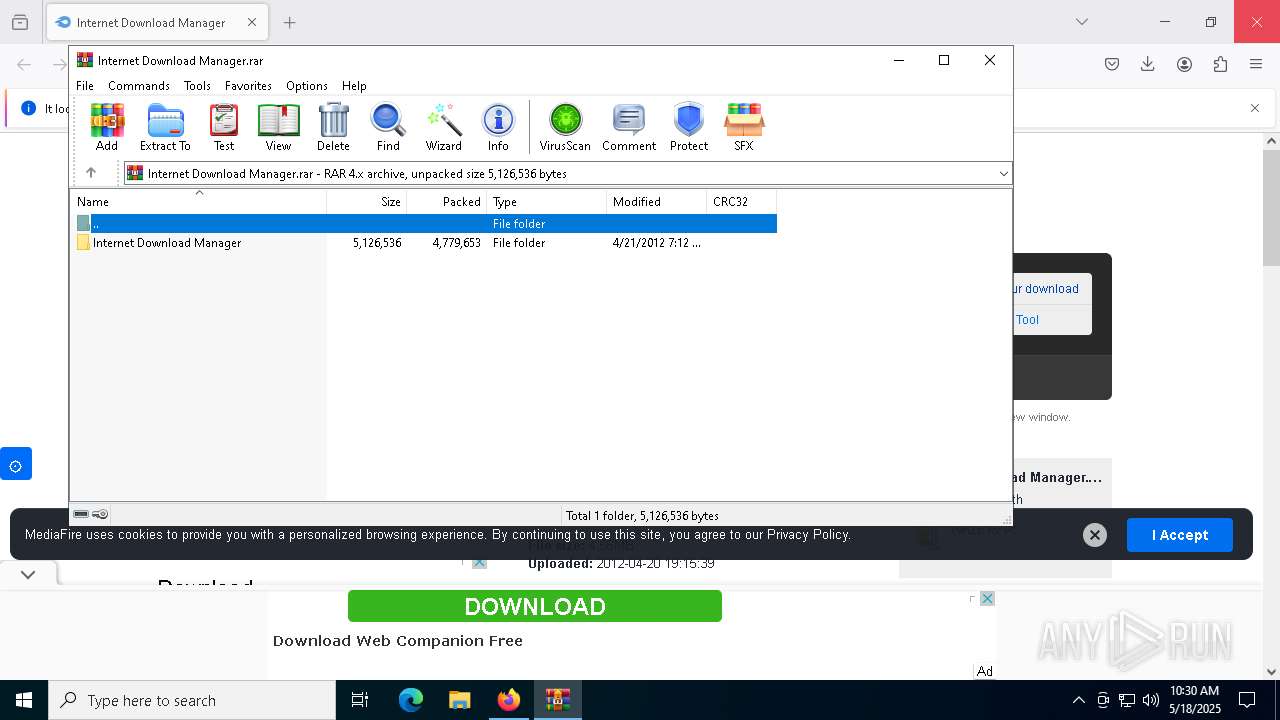Click the Delete trash can icon
Viewport: 1280px width, 720px height.
click(x=333, y=127)
